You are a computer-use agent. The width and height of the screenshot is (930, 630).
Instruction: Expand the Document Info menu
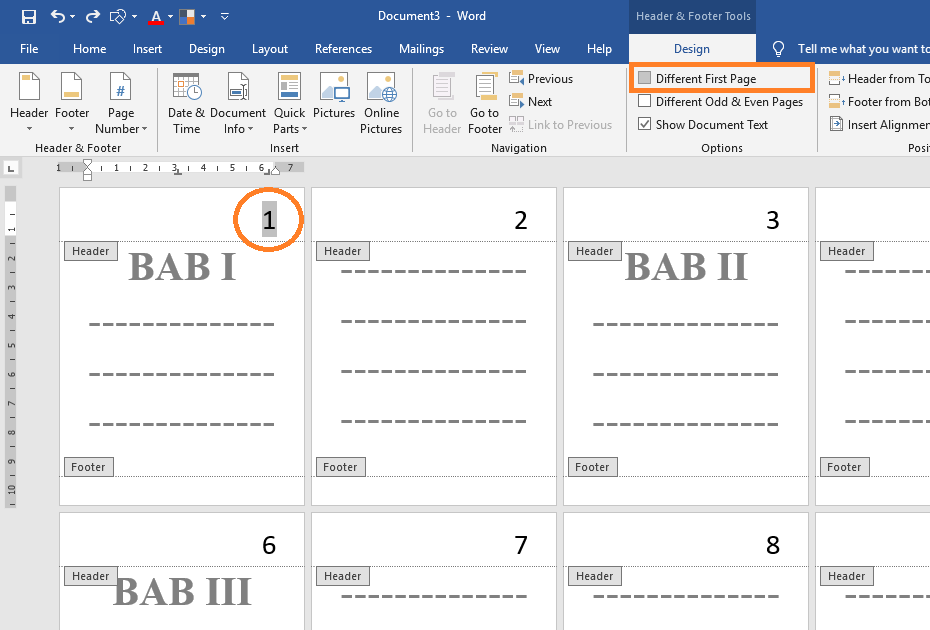238,103
